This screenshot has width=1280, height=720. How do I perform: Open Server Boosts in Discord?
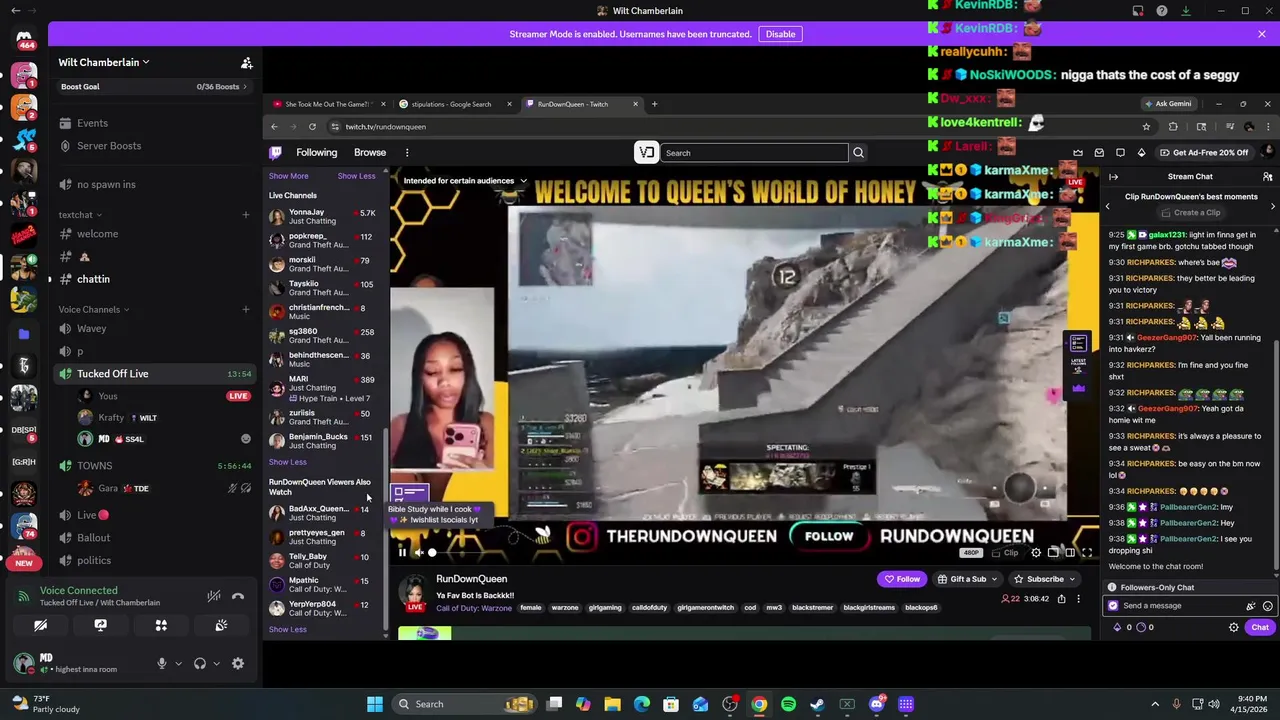point(155,146)
